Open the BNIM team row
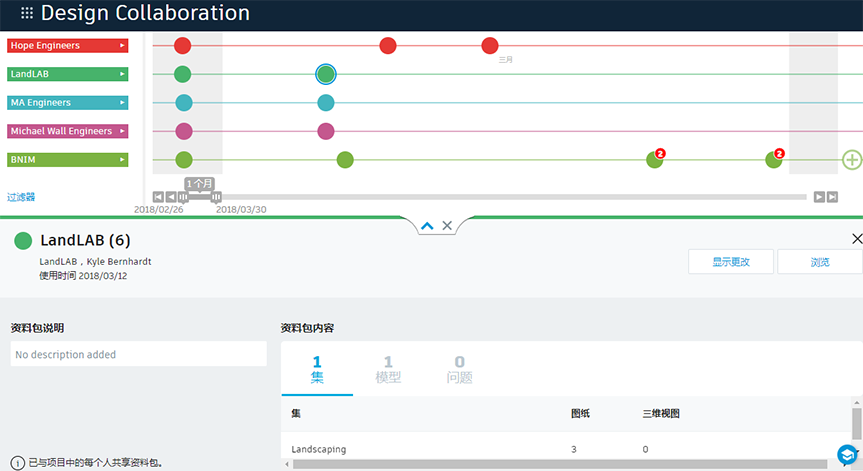The width and height of the screenshot is (863, 471). pyautogui.click(x=68, y=160)
